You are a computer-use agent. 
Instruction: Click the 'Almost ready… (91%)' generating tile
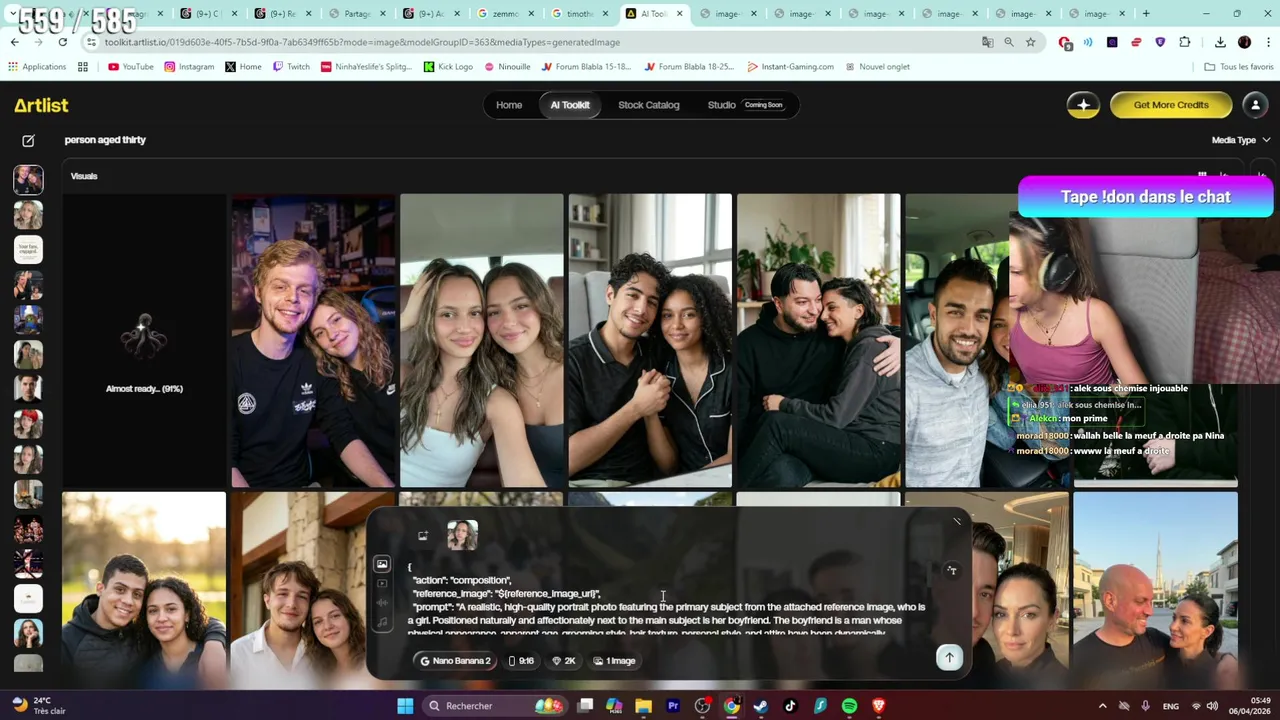tap(144, 340)
